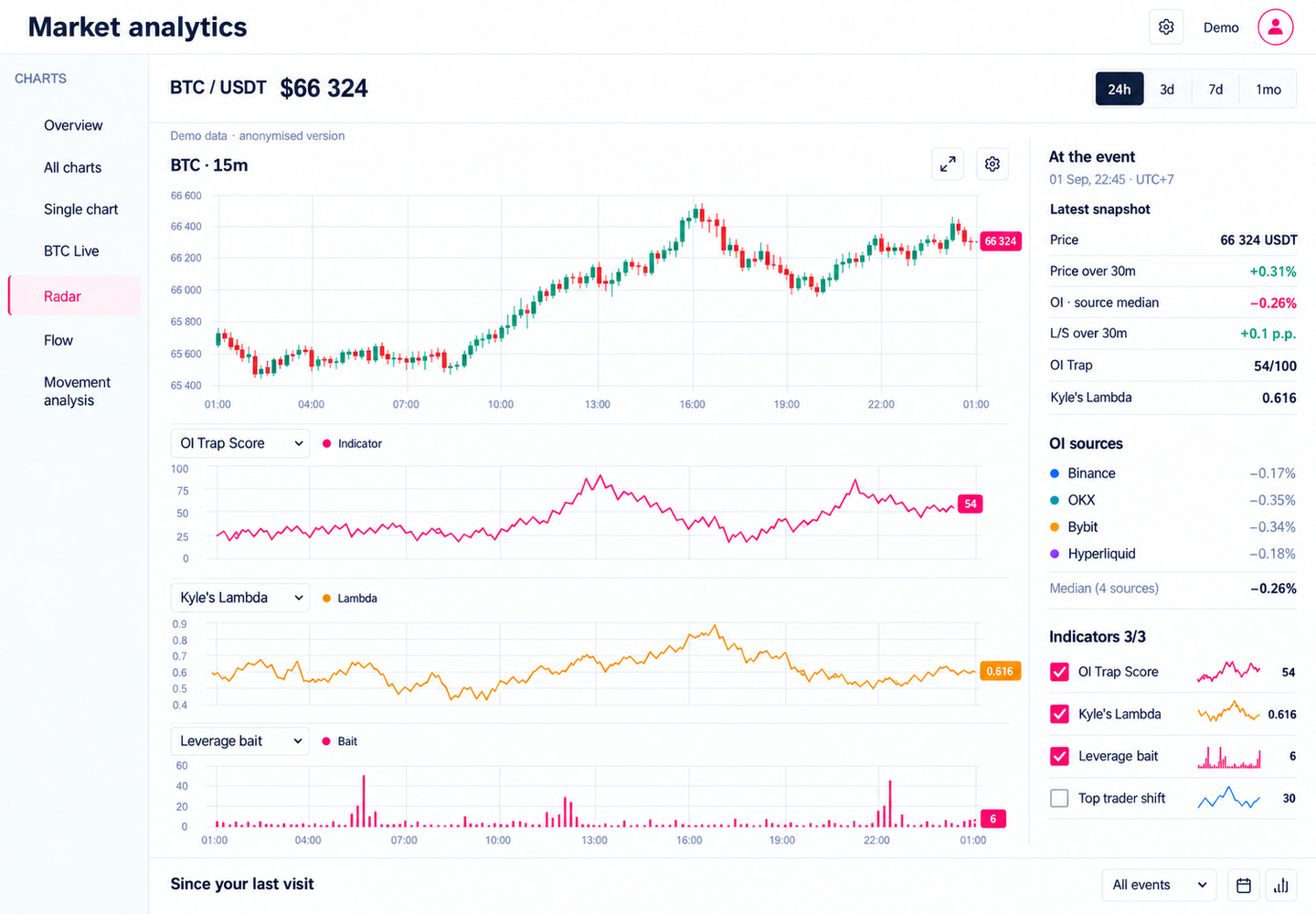
Task: Switch to the 7d time range
Action: click(1215, 89)
